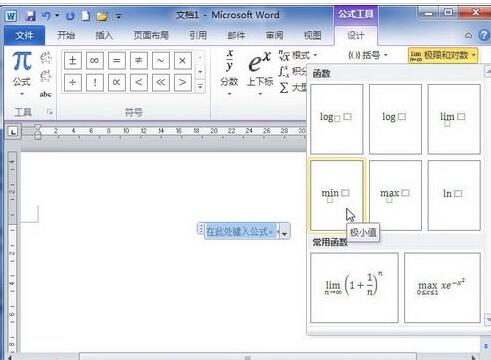
Task: Save the document with the floppy disk icon
Action: coord(31,16)
